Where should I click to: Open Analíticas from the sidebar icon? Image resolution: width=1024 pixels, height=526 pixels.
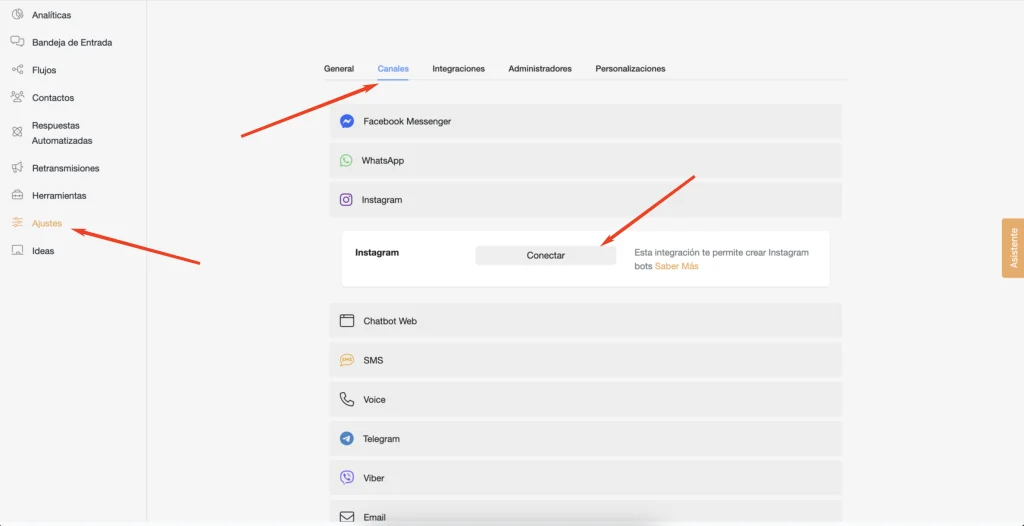(18, 14)
